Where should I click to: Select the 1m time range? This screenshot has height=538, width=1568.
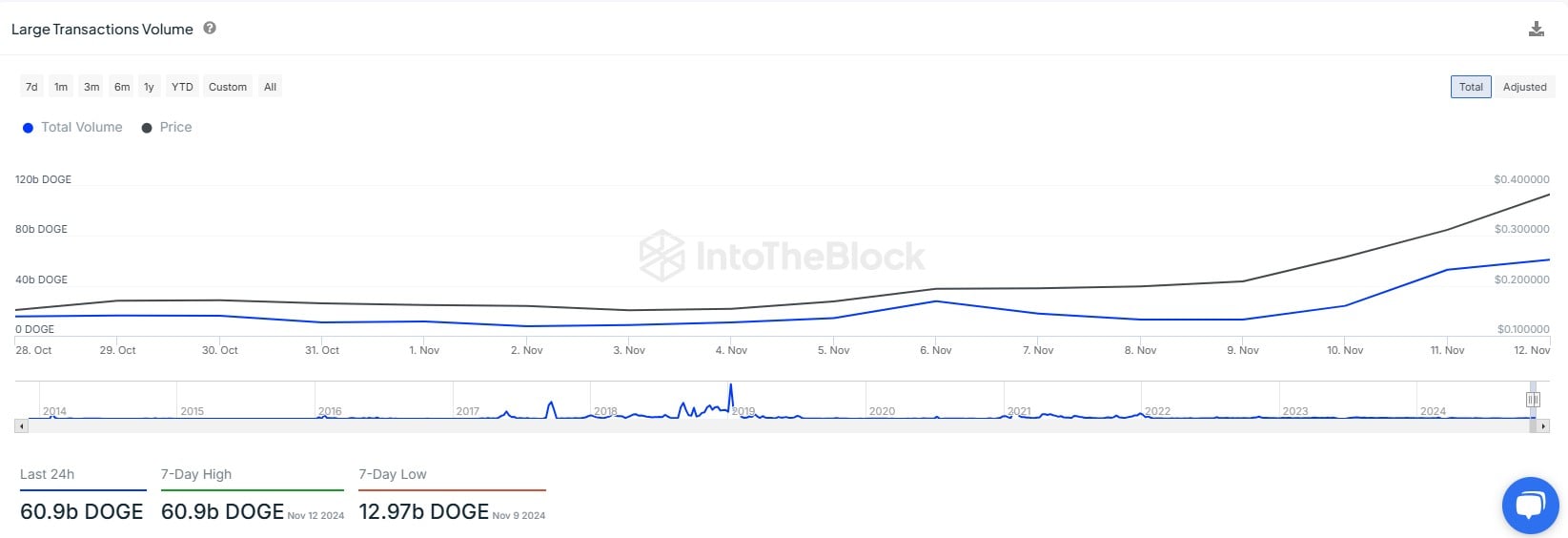[x=61, y=87]
